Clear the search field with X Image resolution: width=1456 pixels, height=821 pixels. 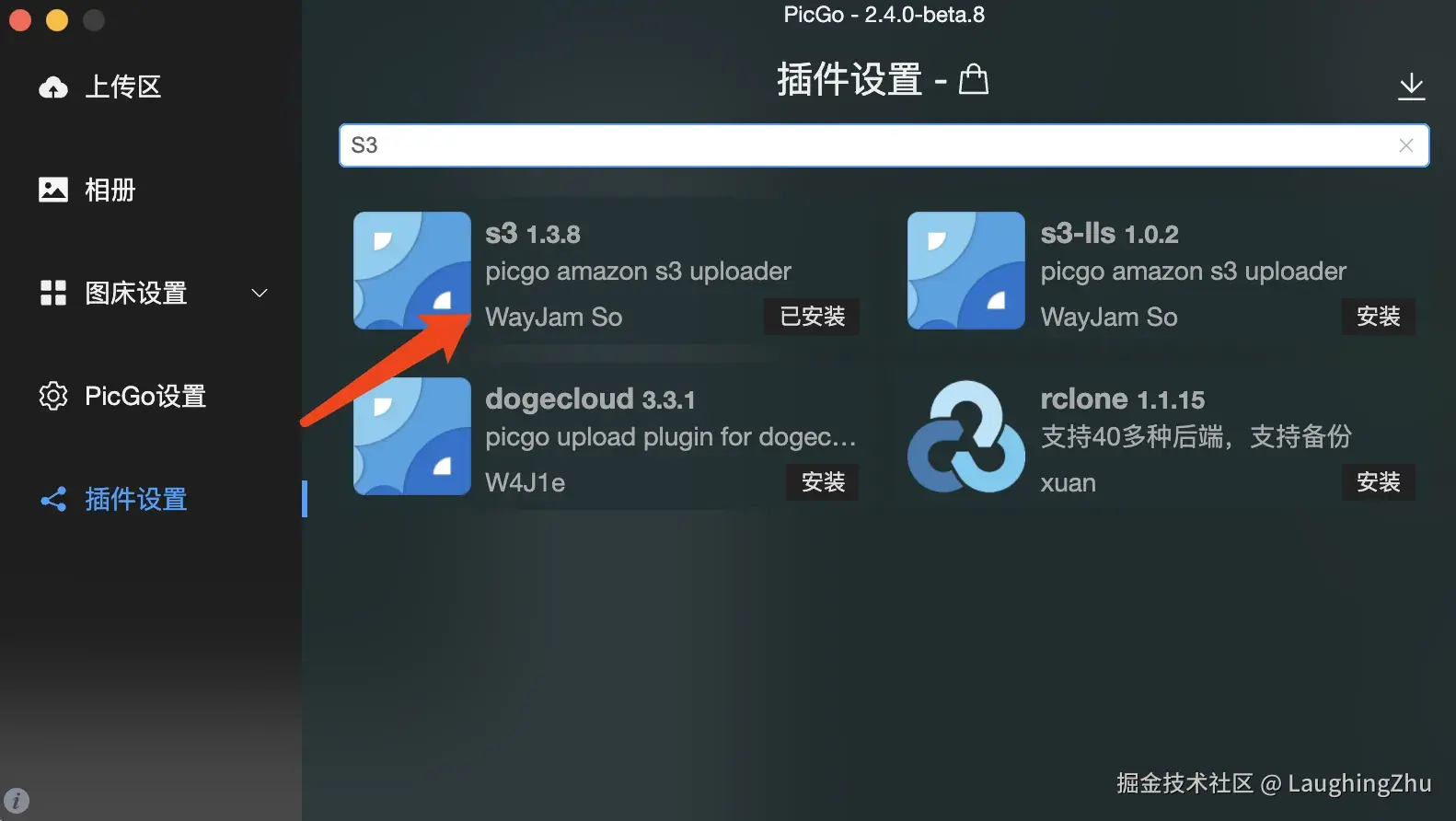pos(1405,145)
